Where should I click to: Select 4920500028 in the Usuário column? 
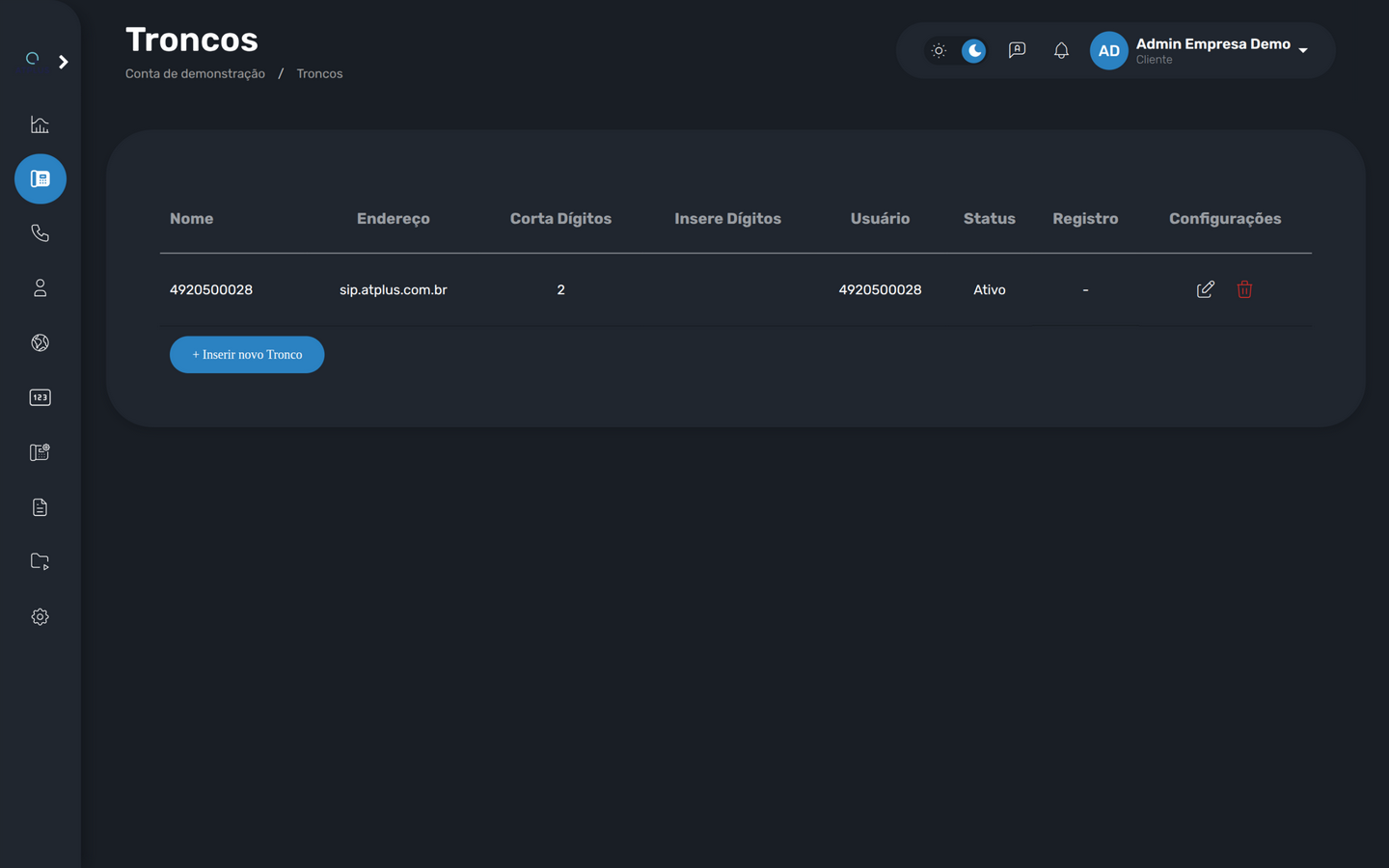(880, 289)
